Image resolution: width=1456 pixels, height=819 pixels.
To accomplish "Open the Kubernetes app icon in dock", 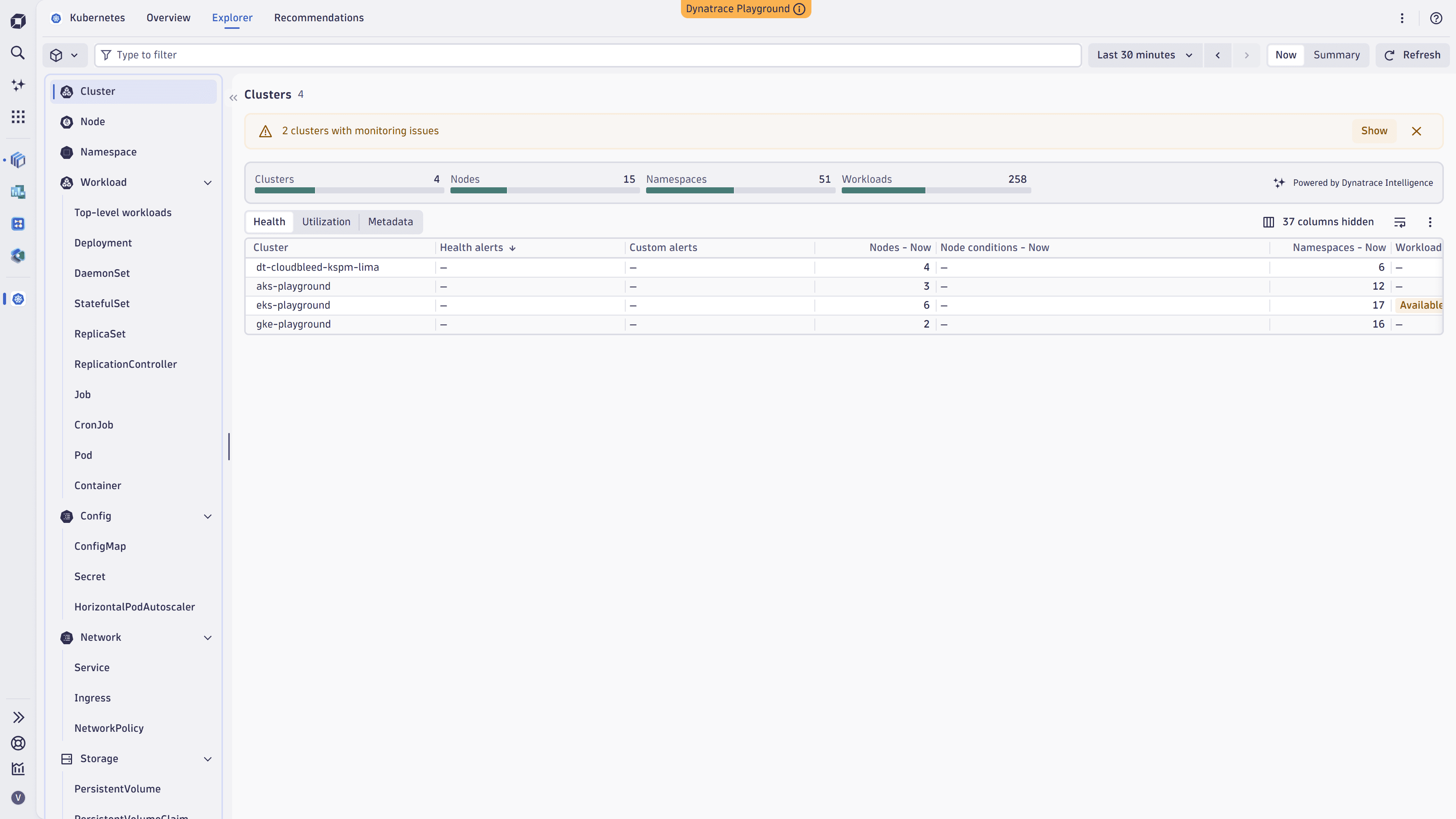I will click(x=18, y=299).
